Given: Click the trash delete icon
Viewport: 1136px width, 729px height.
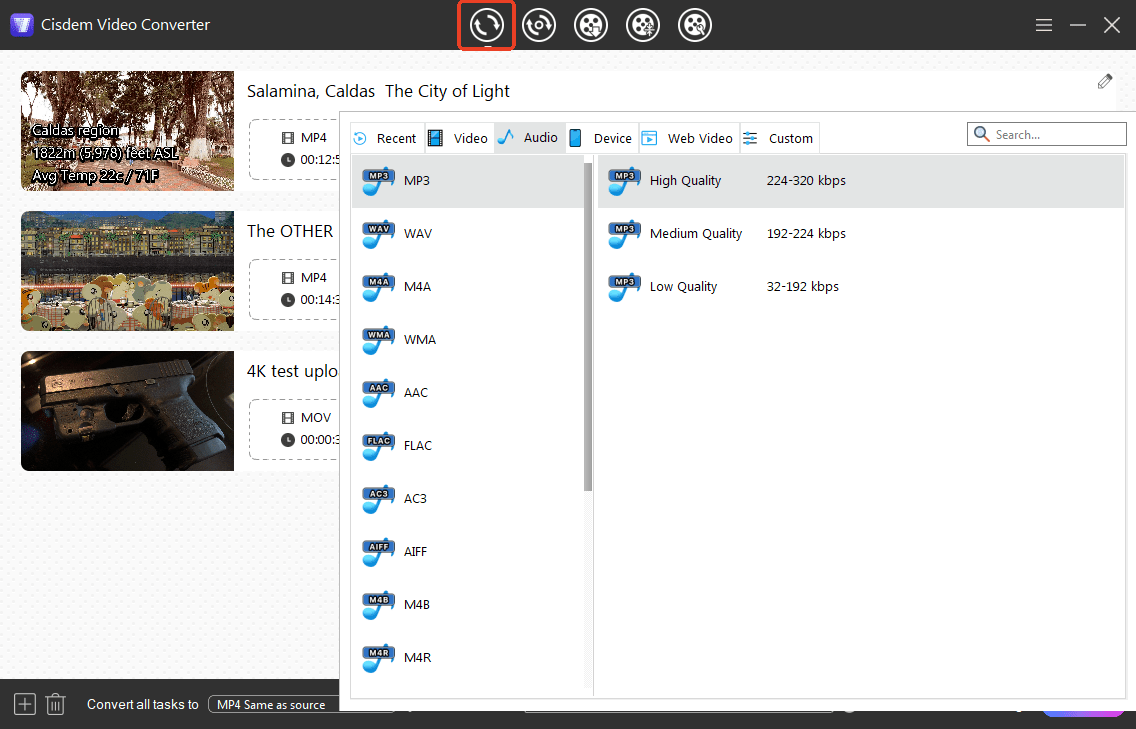Looking at the screenshot, I should pyautogui.click(x=56, y=704).
